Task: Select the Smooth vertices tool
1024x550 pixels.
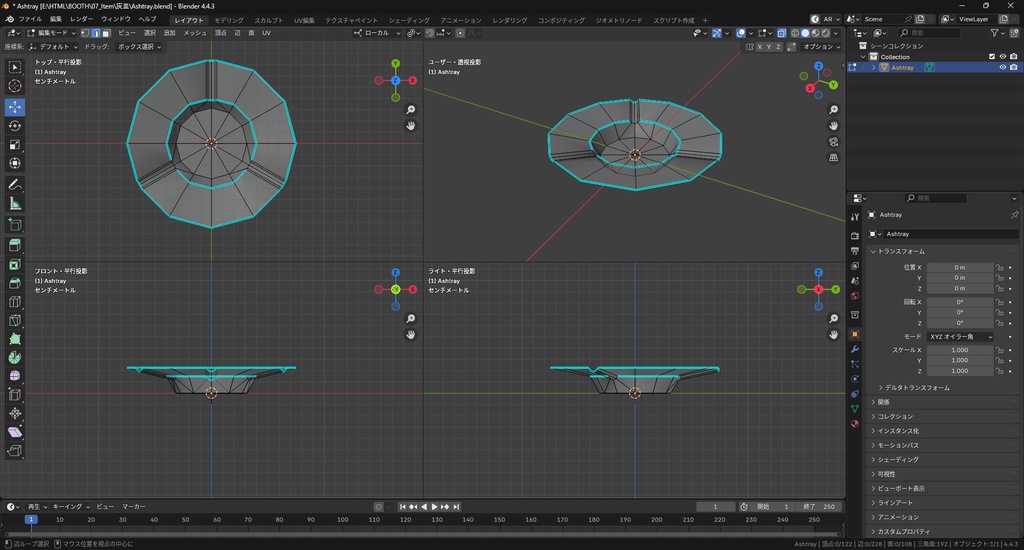Action: point(14,376)
